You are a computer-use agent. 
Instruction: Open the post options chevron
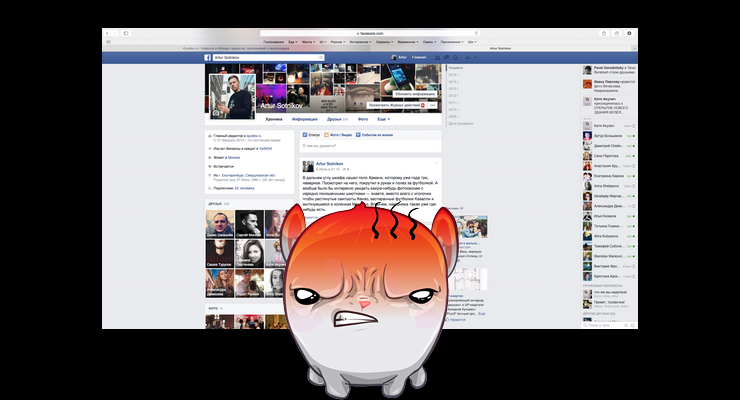[437, 164]
